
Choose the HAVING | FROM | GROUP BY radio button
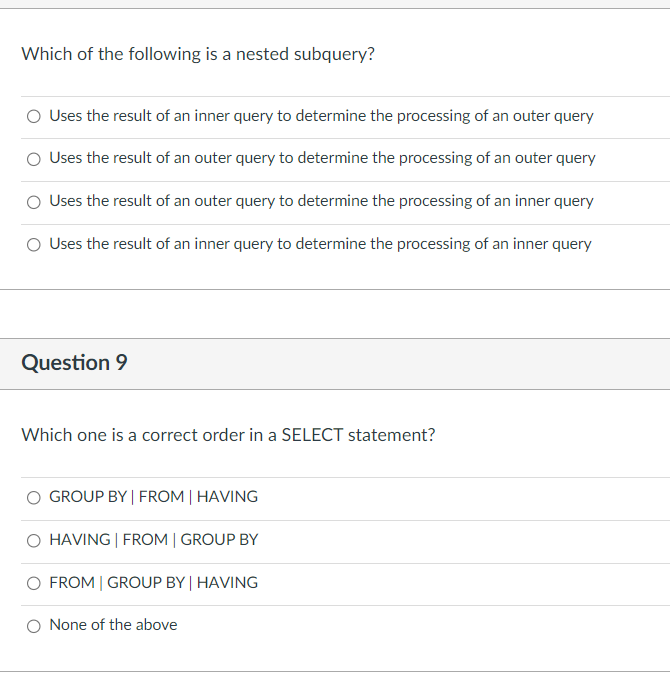(34, 540)
